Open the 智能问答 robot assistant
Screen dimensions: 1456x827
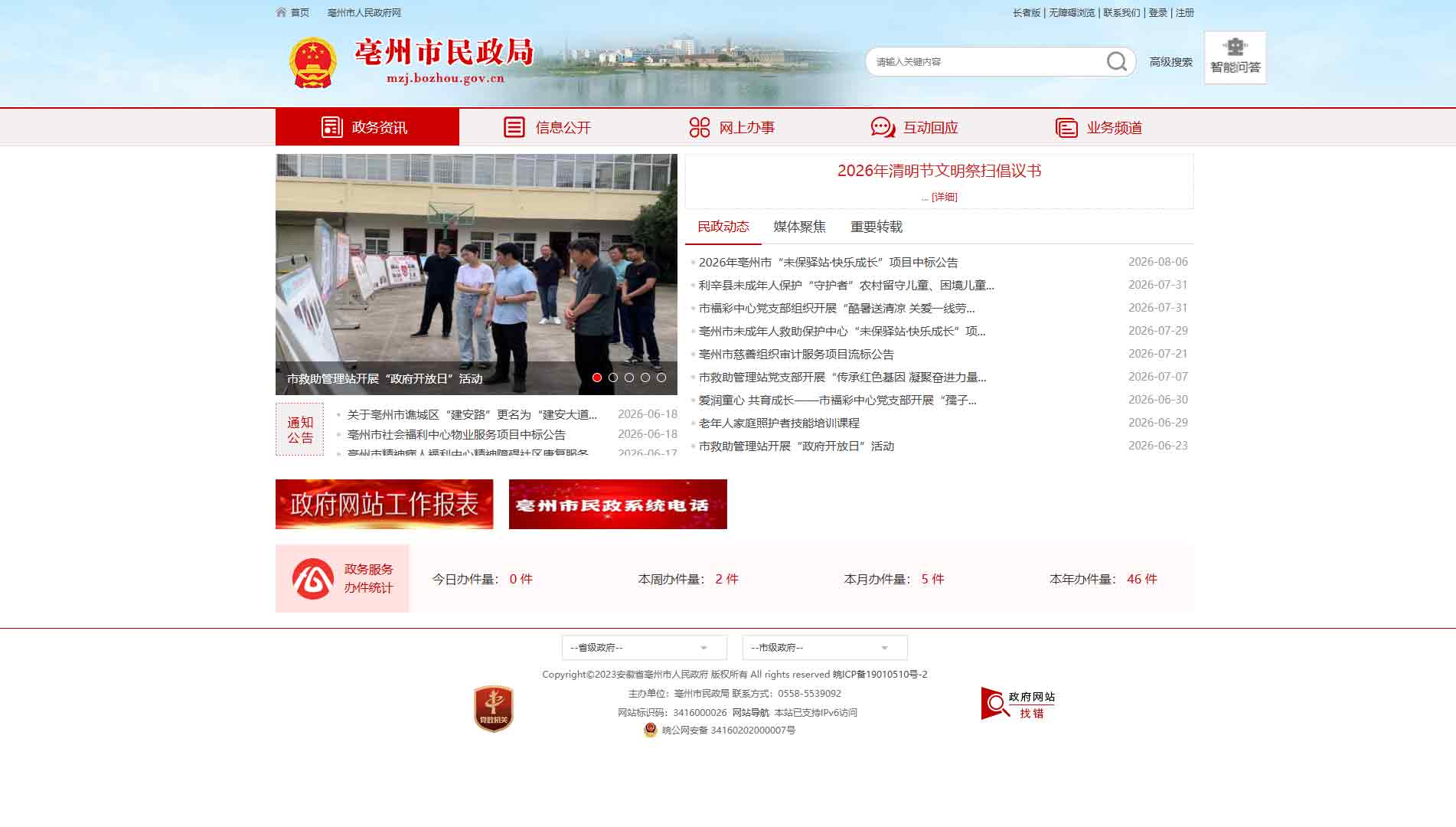pos(1235,57)
